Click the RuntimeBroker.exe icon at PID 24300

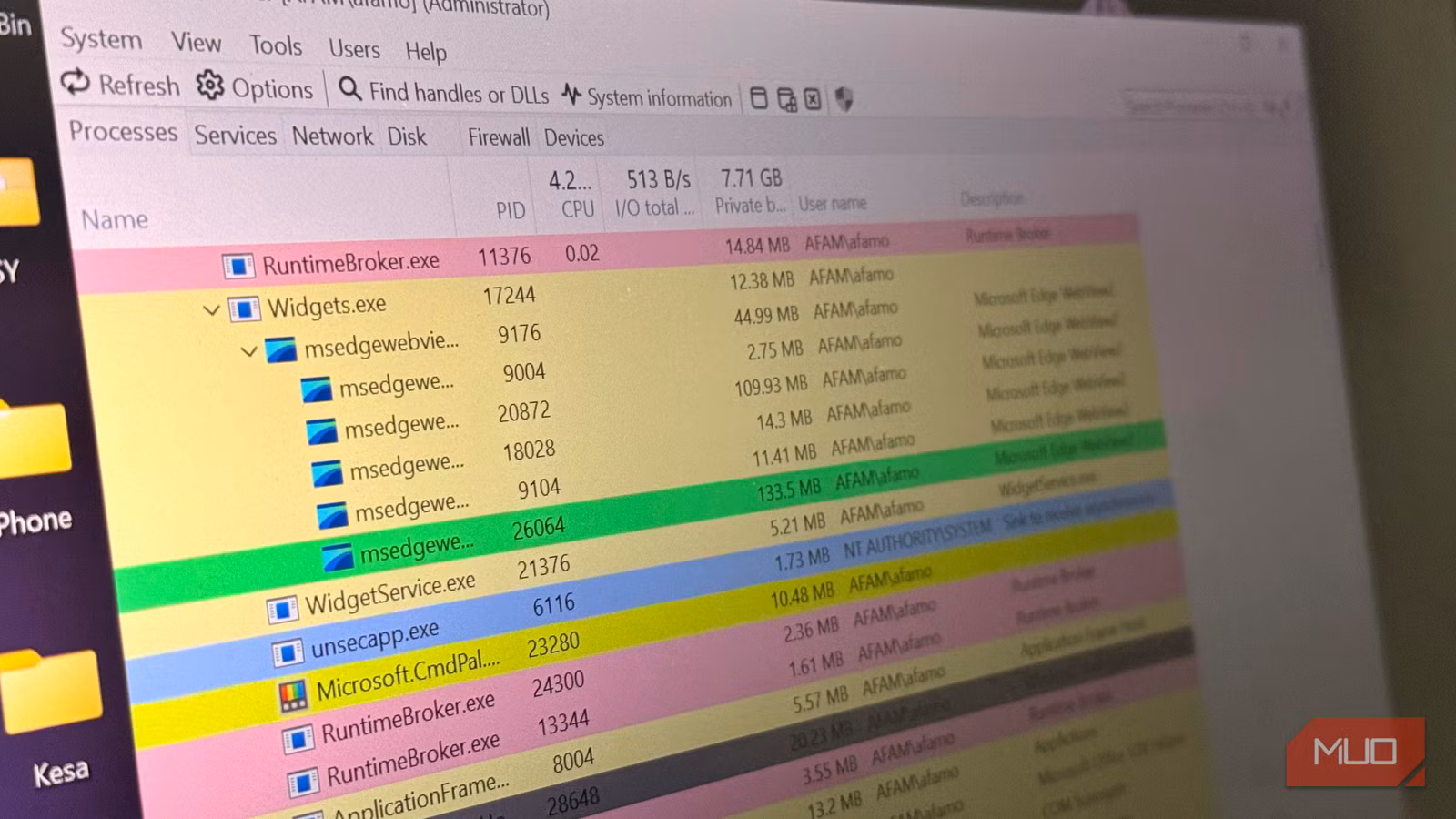click(298, 740)
